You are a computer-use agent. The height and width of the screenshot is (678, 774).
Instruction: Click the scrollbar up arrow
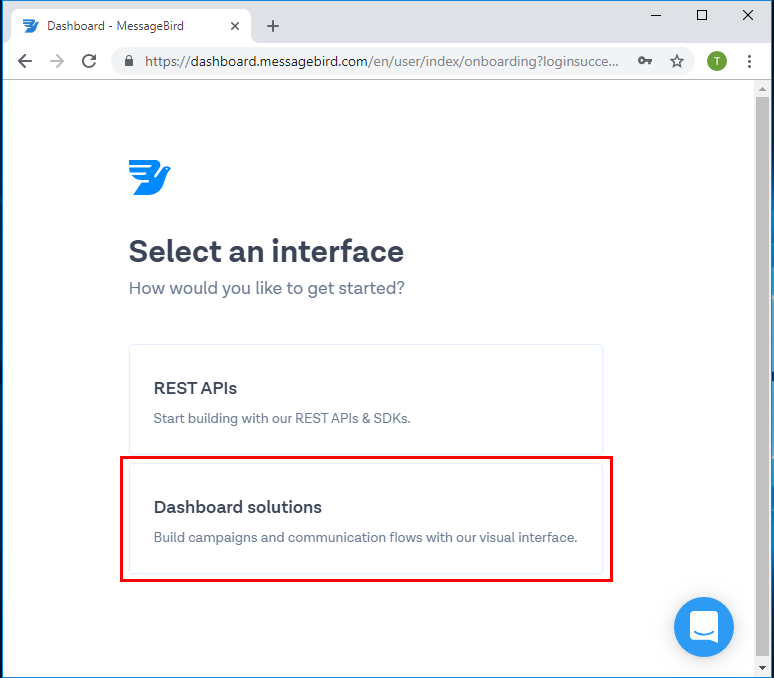pos(762,89)
